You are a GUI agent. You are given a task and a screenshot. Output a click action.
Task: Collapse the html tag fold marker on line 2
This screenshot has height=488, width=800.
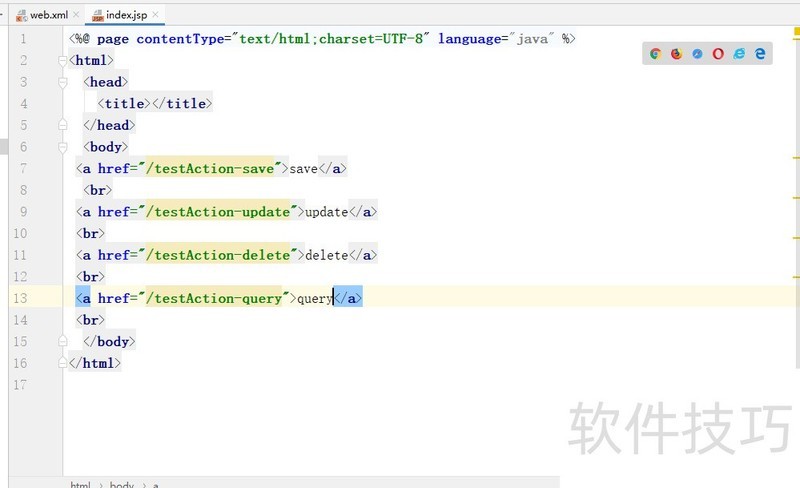[x=63, y=60]
